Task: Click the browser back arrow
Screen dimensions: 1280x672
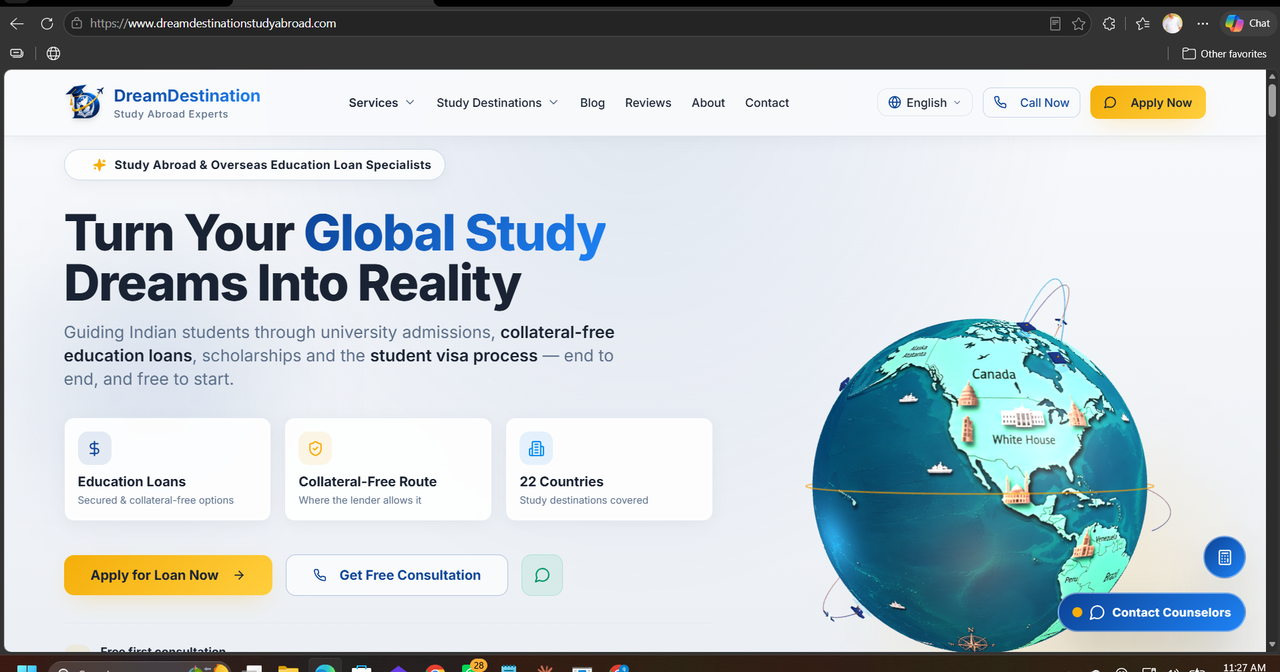Action: click(x=16, y=23)
